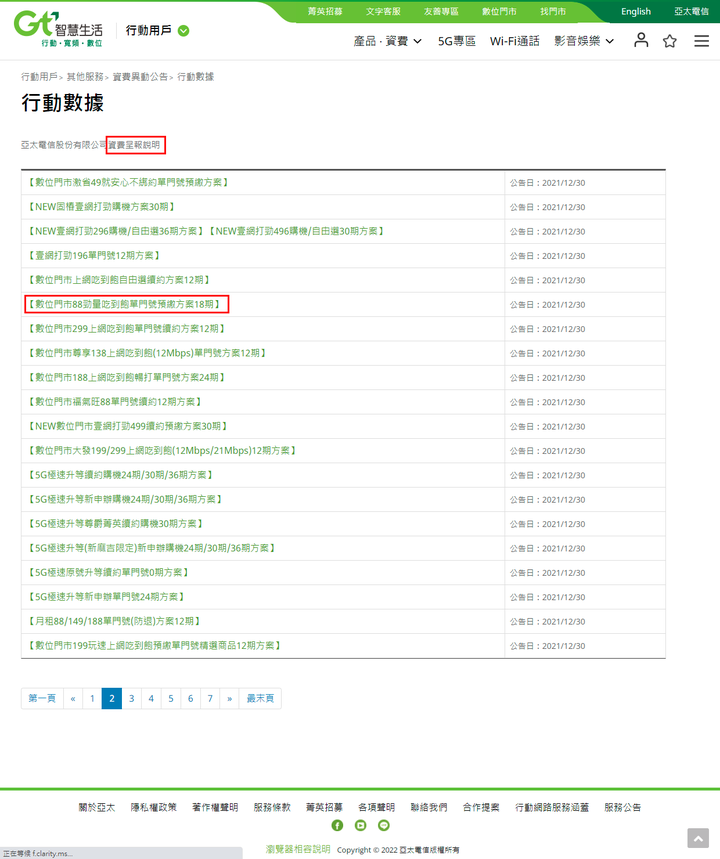Open the user account icon

(x=641, y=41)
